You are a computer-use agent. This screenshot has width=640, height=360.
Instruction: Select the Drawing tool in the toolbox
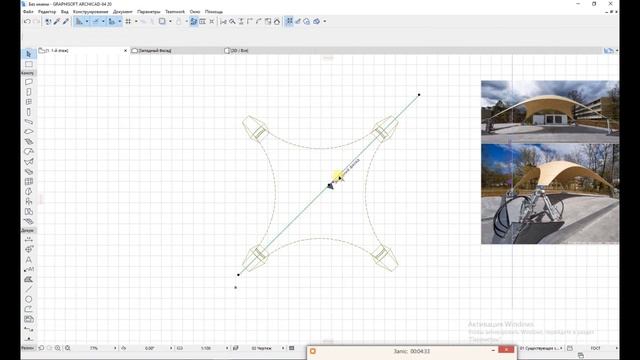click(29, 319)
